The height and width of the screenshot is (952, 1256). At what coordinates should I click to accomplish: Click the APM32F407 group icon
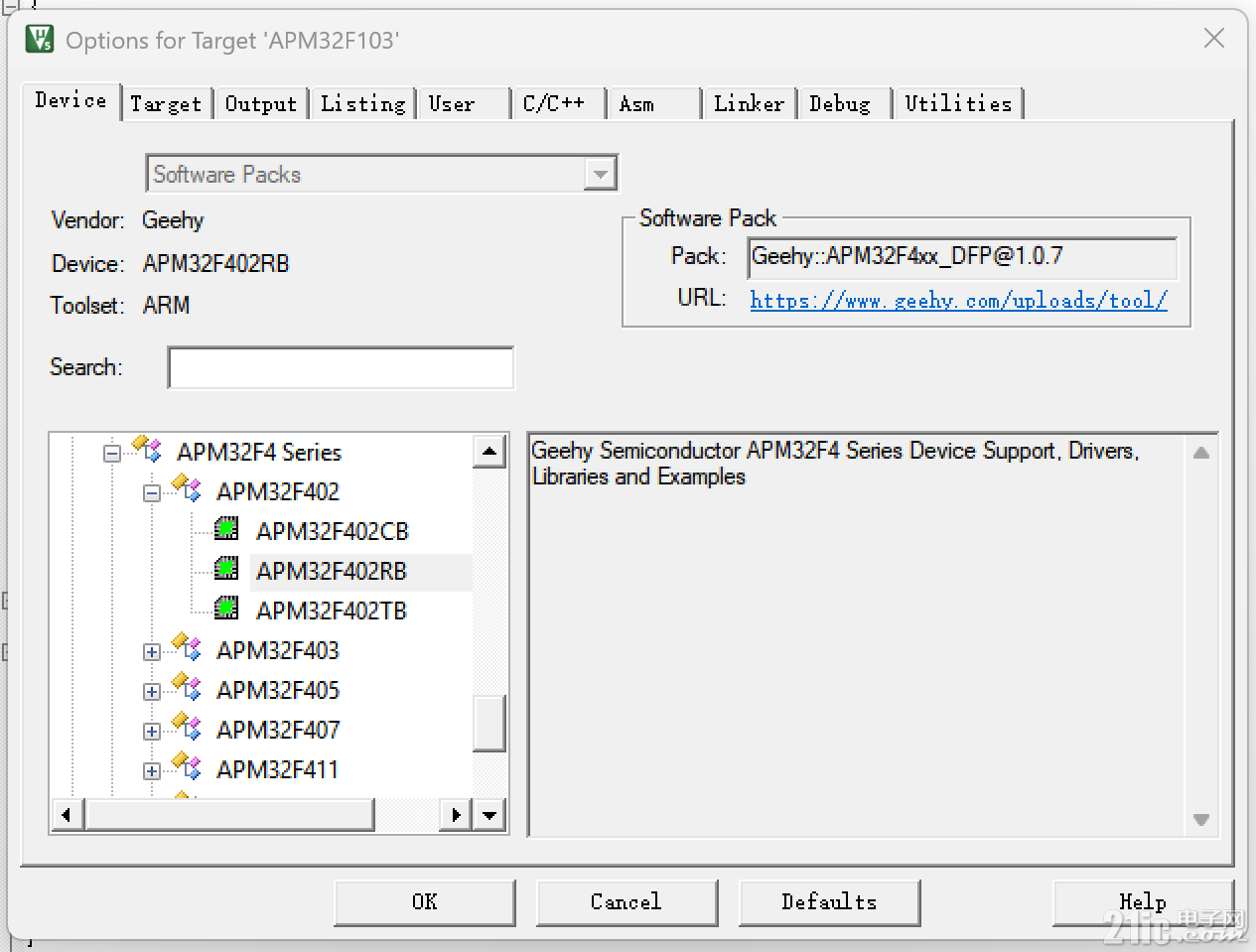[x=187, y=728]
